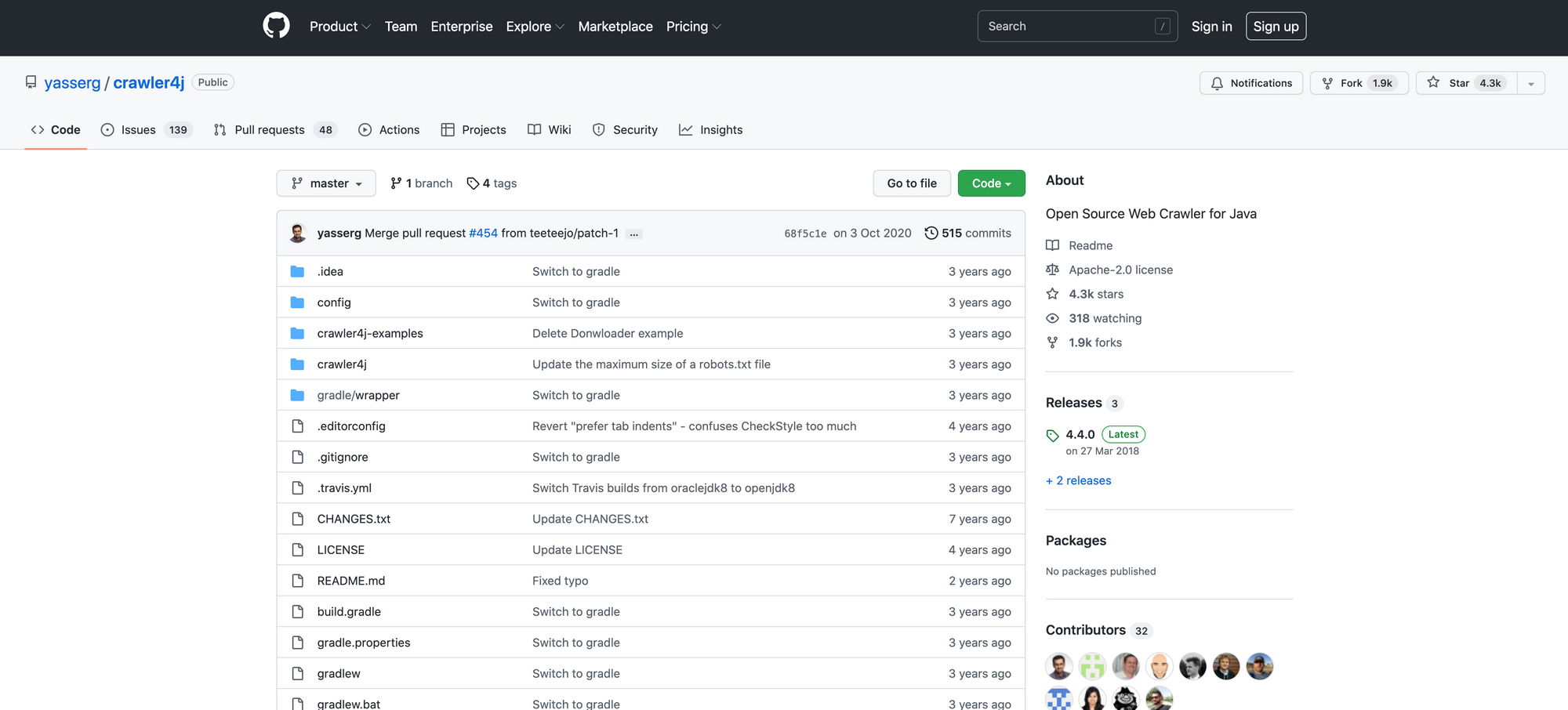Switch to the Issues tab
1568x710 pixels.
[147, 130]
